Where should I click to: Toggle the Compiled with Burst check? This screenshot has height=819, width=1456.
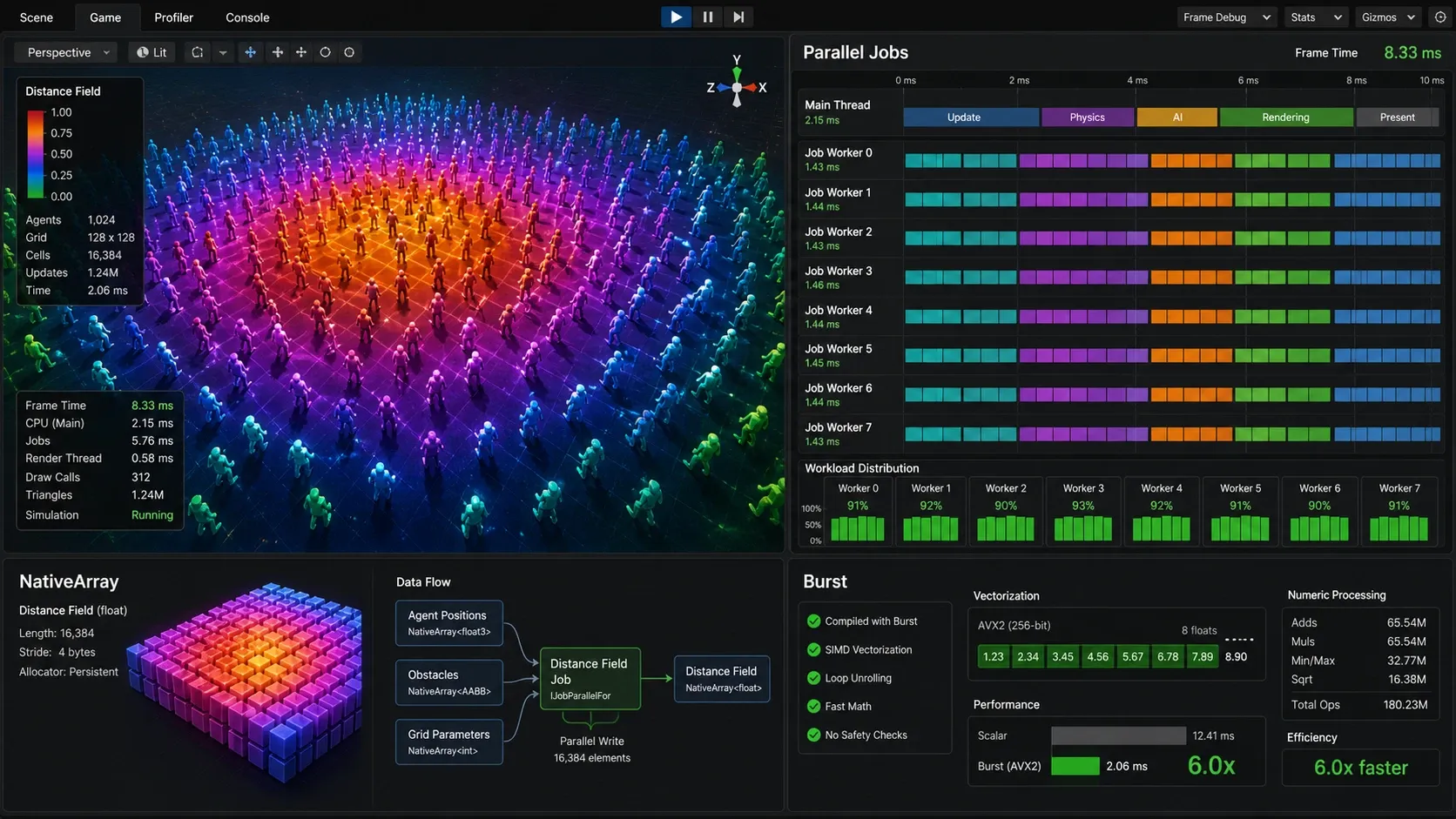point(813,621)
